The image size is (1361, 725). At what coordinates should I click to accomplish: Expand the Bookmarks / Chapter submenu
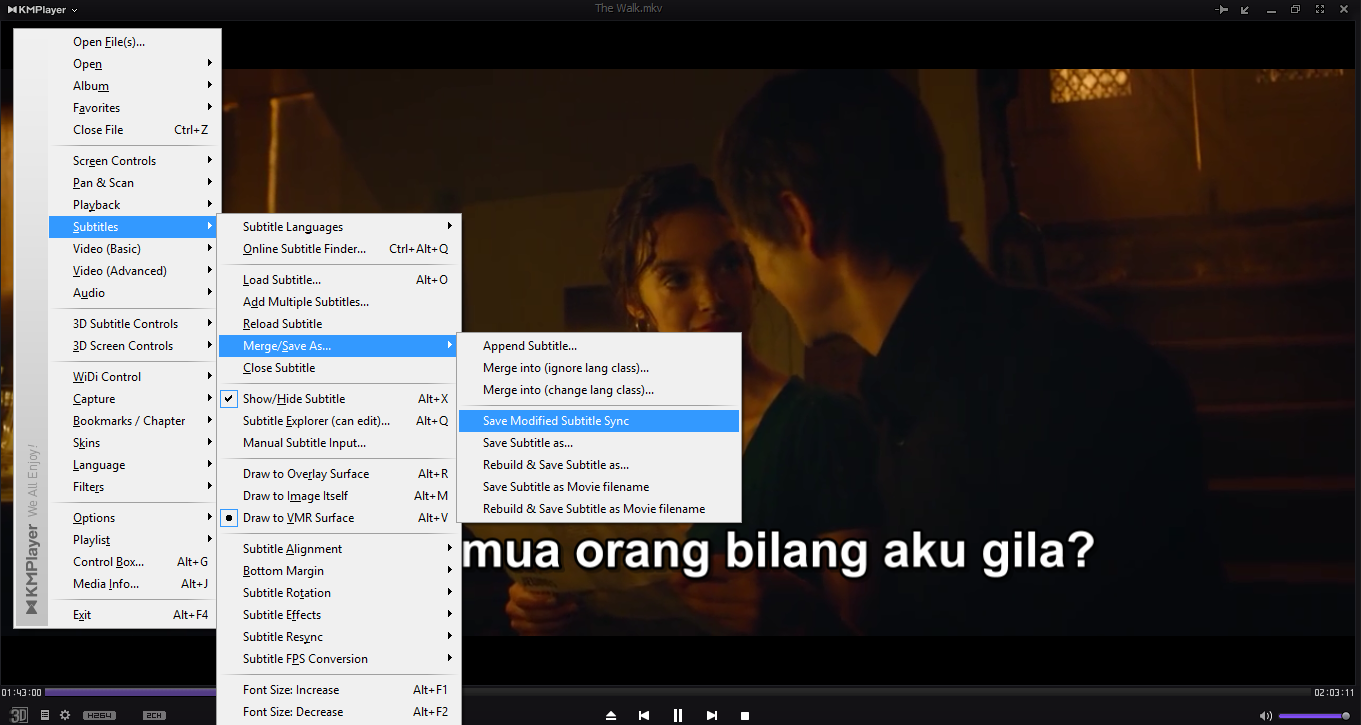133,421
